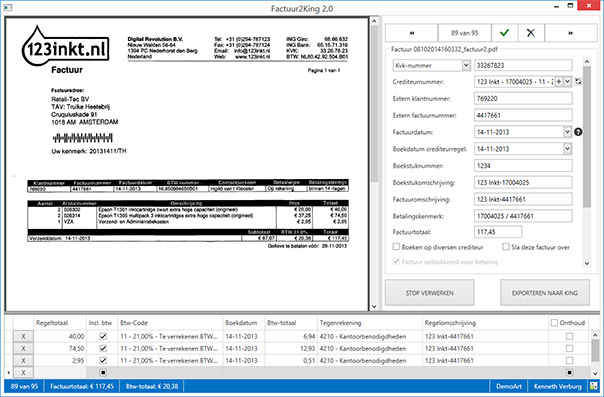
Task: Click into the Boekstuknummer field
Action: click(523, 166)
